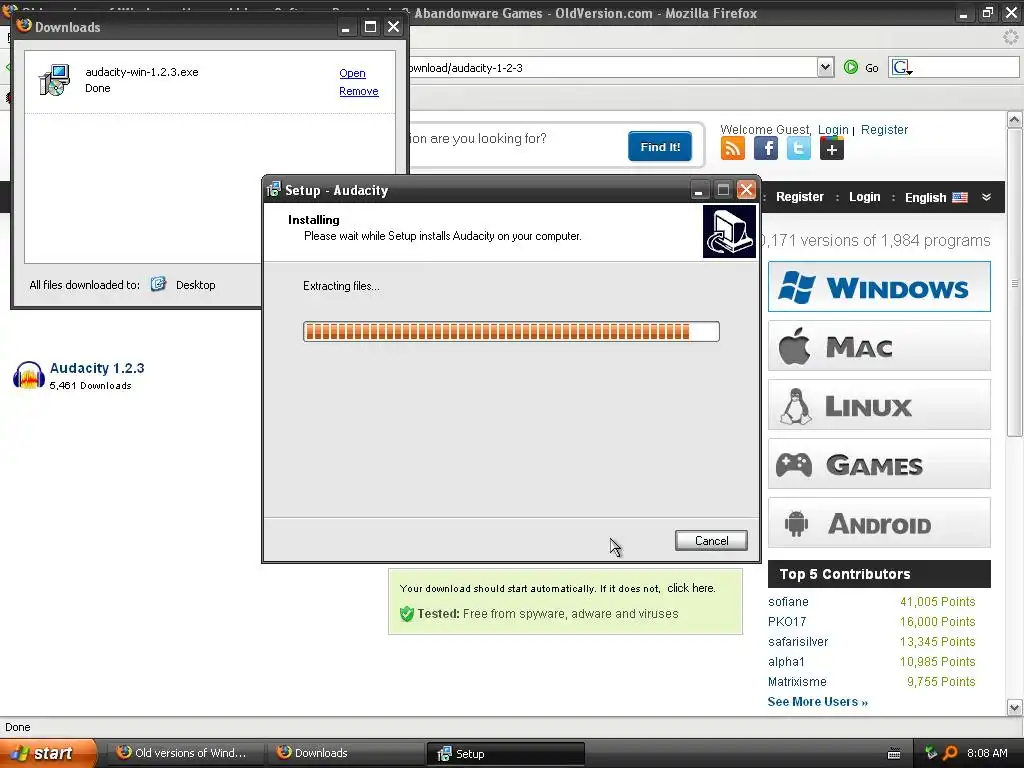Click the 8:08 AM system clock
Image resolution: width=1024 pixels, height=768 pixels.
click(987, 753)
